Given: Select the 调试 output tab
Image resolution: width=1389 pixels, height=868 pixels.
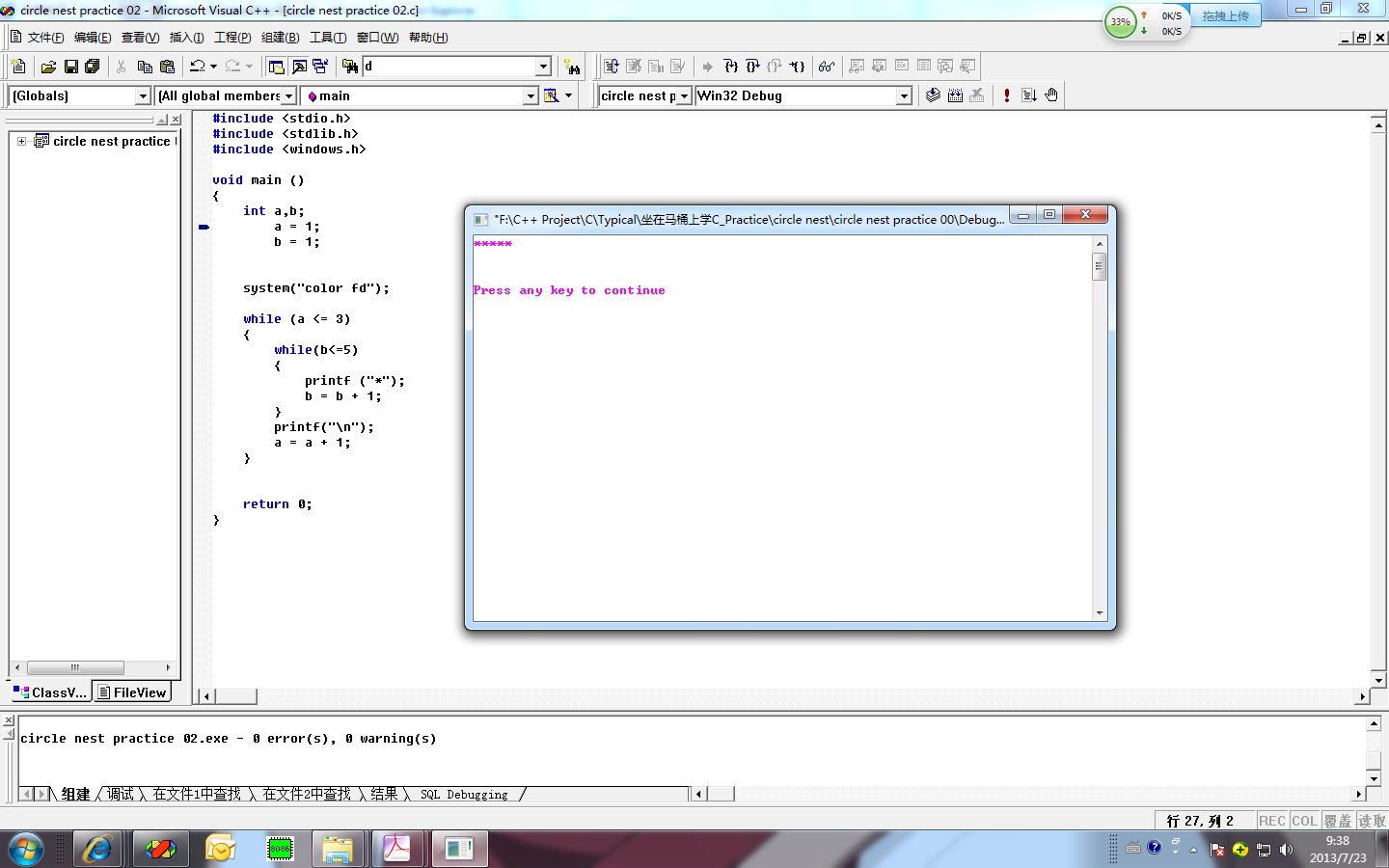Looking at the screenshot, I should click(x=121, y=794).
